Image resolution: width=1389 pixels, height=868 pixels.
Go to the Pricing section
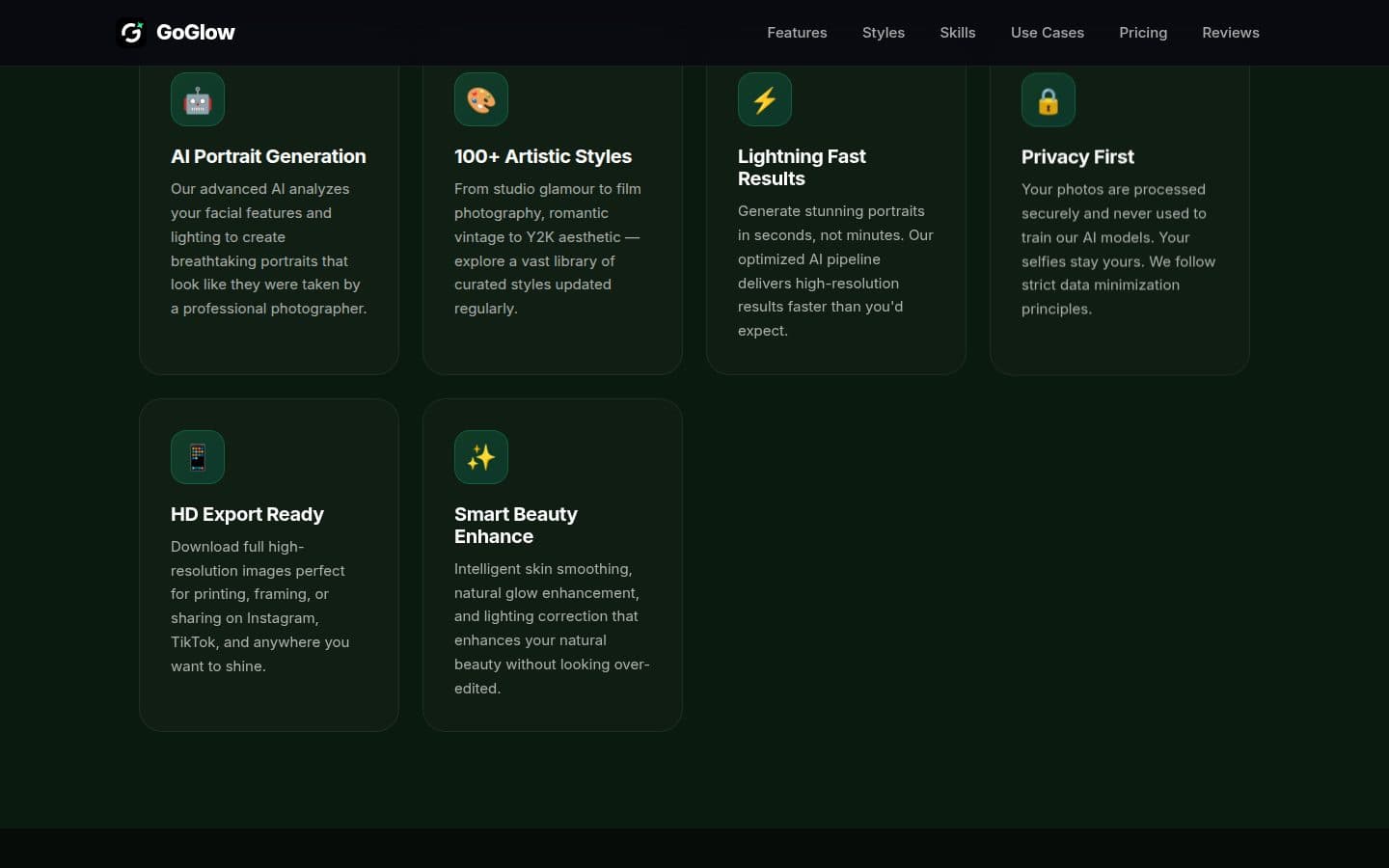click(1143, 33)
